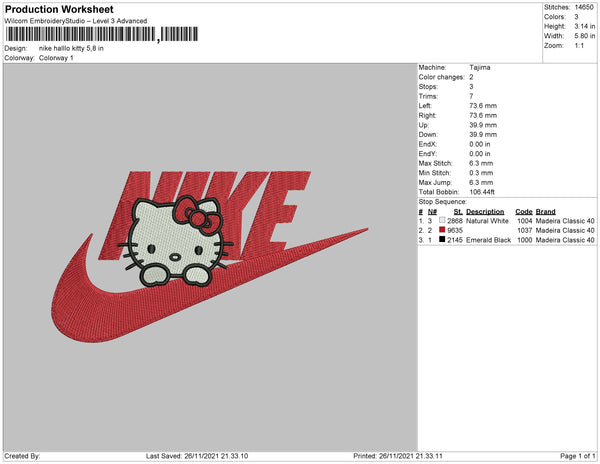Select the Height value "3.14 in"
This screenshot has height=464, width=600.
click(584, 26)
